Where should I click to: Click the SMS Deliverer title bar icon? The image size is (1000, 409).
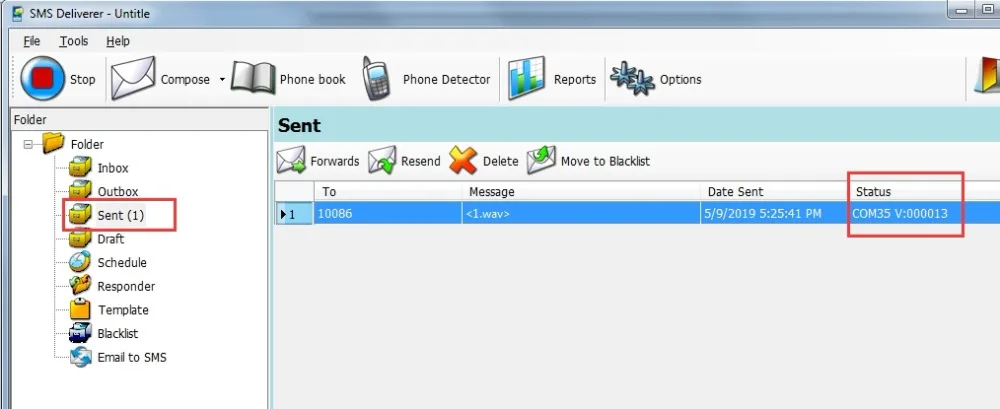[x=18, y=13]
